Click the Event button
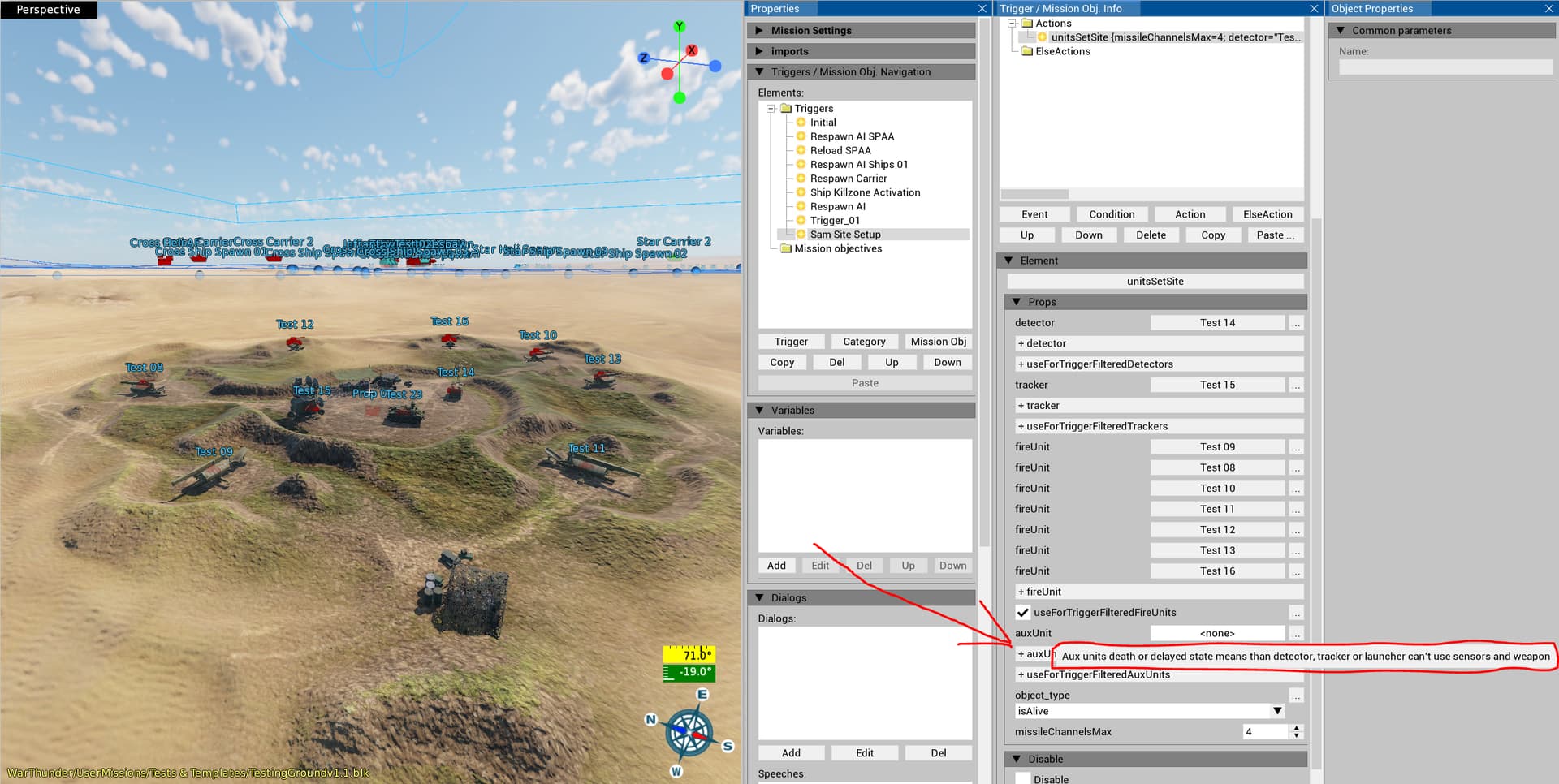 click(x=1034, y=214)
